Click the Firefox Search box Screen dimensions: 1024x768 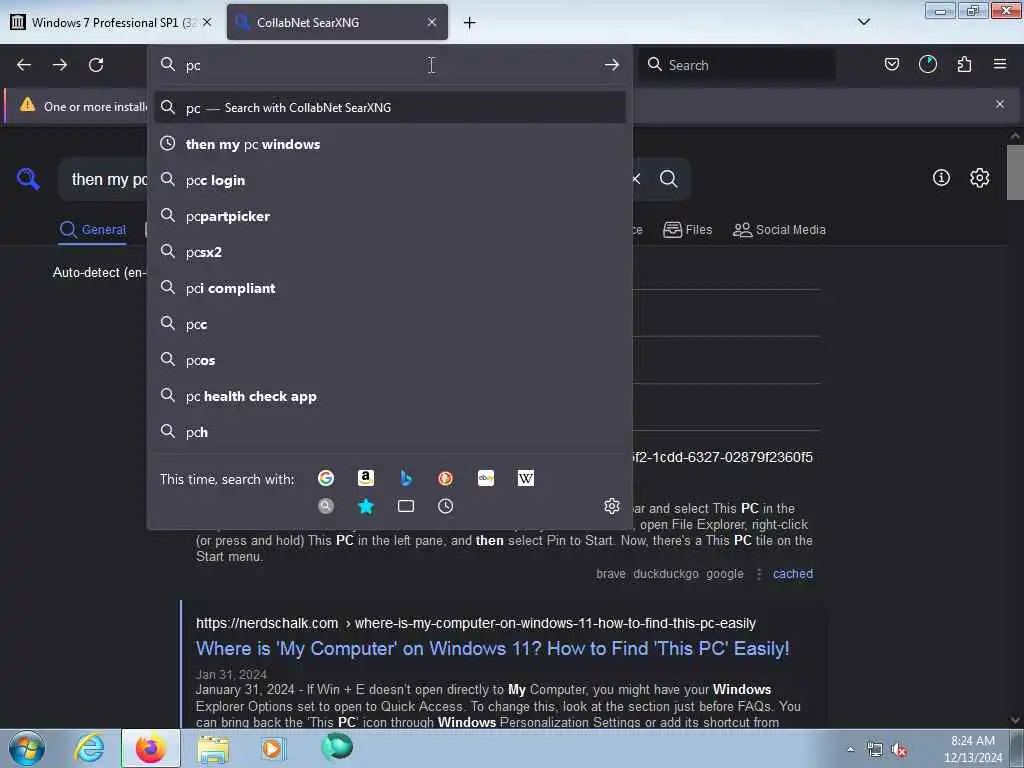737,65
